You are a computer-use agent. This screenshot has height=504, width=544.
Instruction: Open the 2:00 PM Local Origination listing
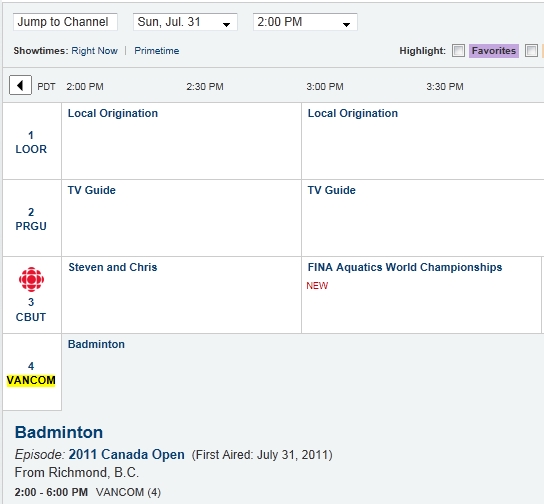[113, 113]
